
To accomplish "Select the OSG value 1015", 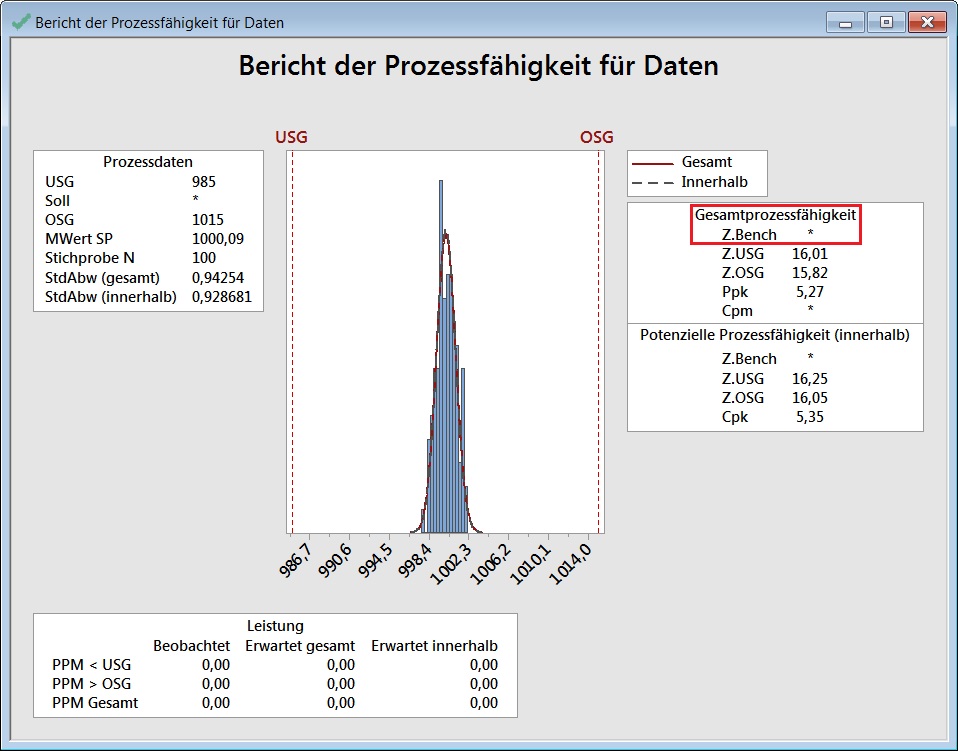I will click(208, 219).
